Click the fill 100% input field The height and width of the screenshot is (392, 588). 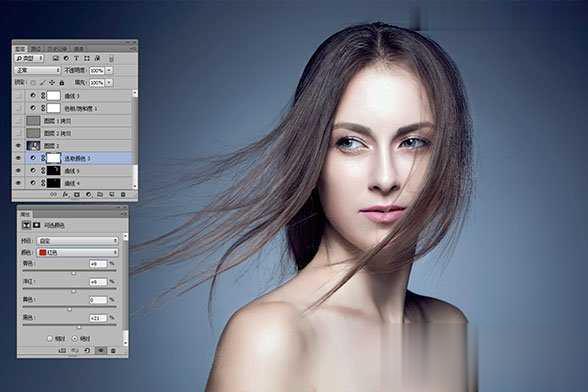coord(97,83)
